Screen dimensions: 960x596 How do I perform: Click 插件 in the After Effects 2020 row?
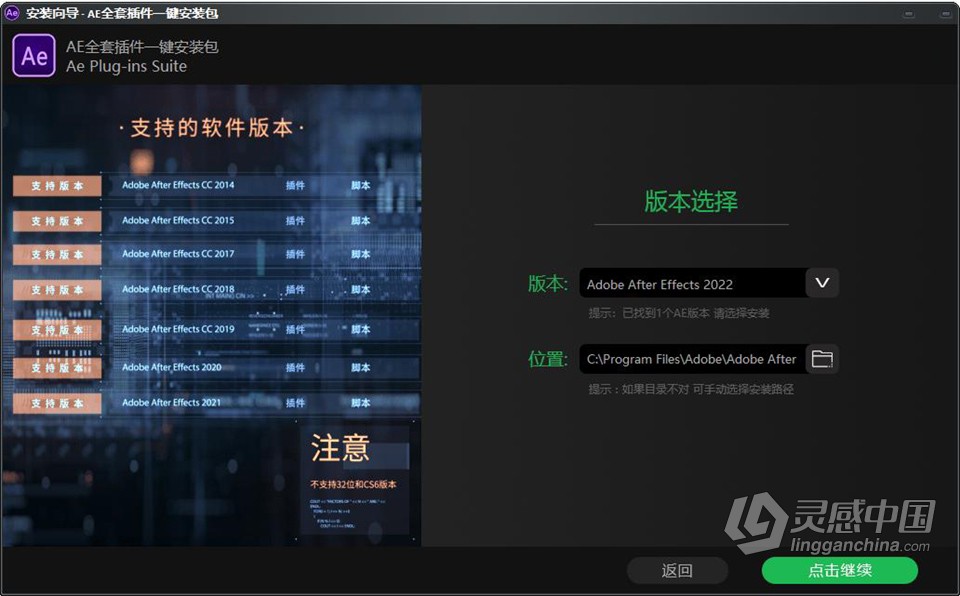(x=295, y=368)
